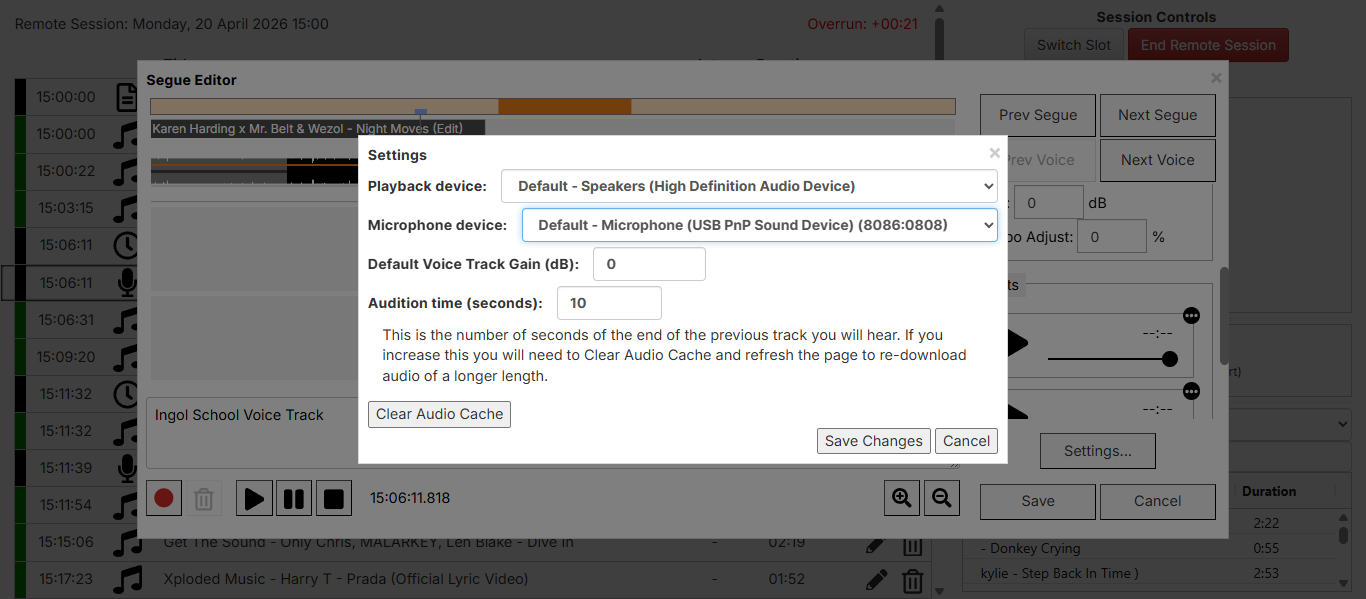The image size is (1366, 599).
Task: Close the Settings dialog with the X
Action: pos(994,153)
